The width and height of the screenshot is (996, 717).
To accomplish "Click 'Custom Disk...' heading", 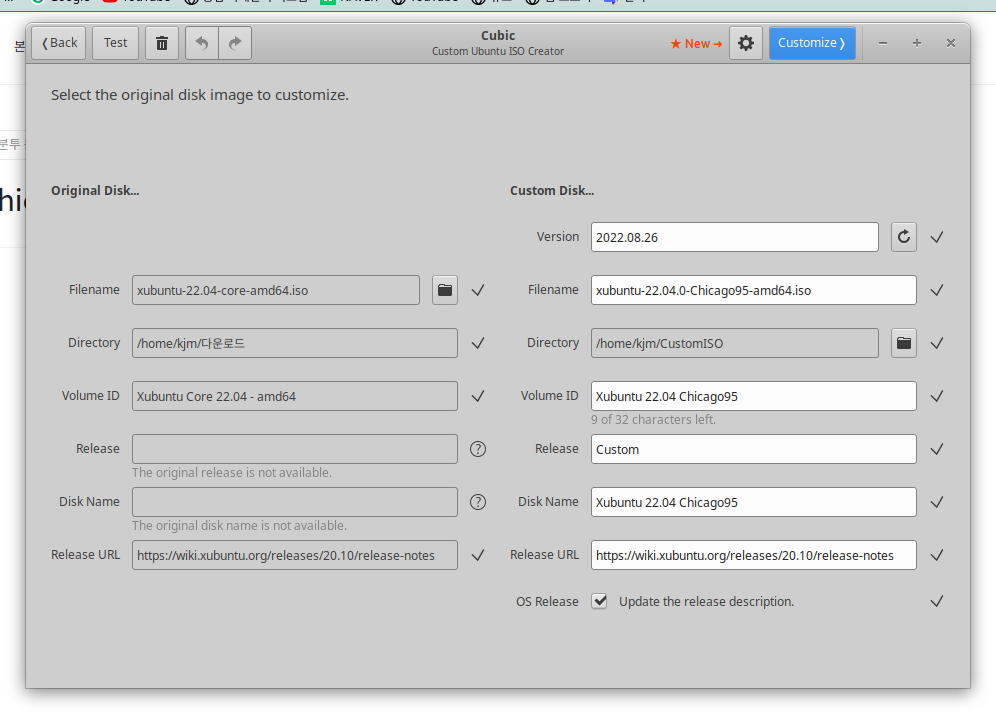I will point(552,191).
